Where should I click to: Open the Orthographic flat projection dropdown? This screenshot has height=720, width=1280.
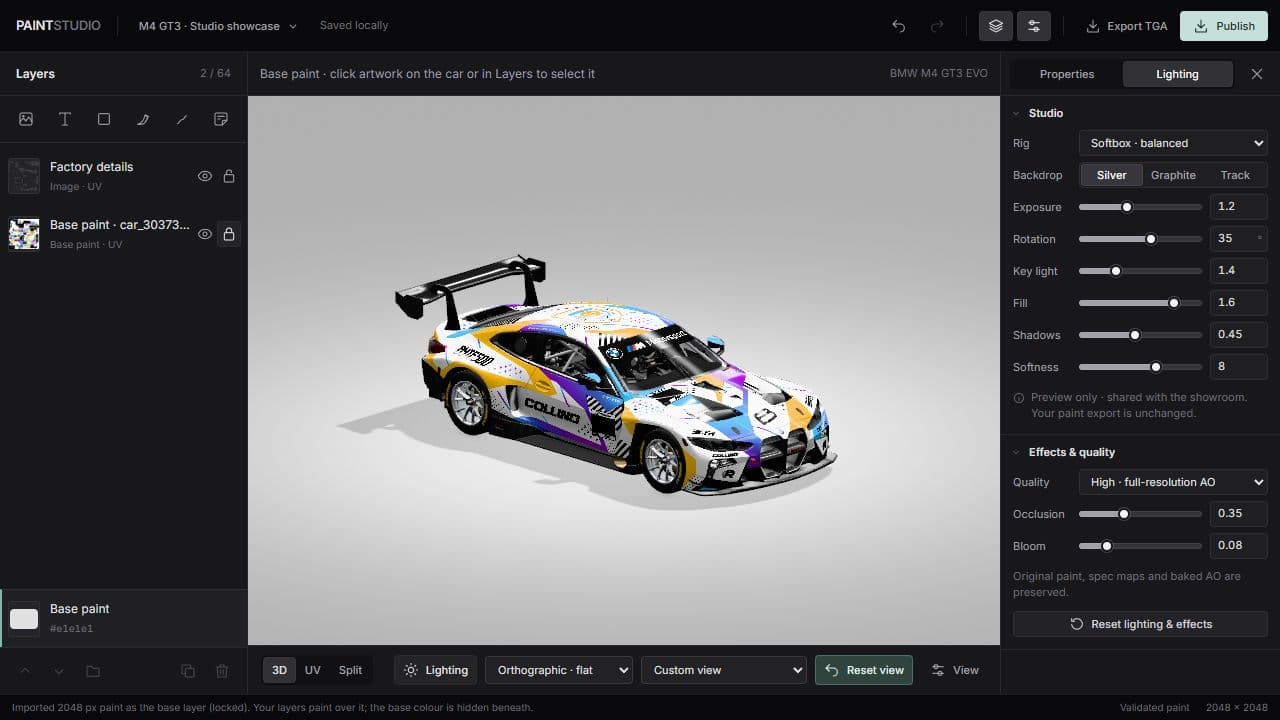pos(559,670)
